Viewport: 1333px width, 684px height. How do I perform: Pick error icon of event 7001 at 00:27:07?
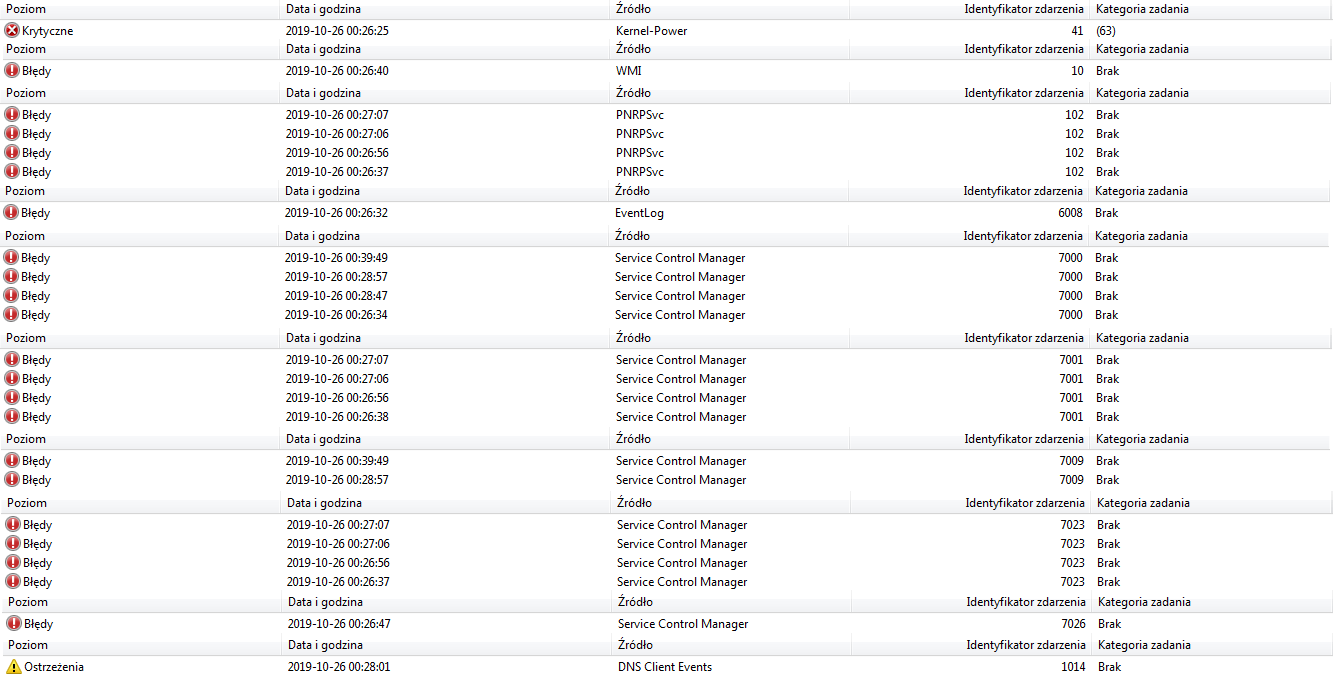tap(13, 360)
